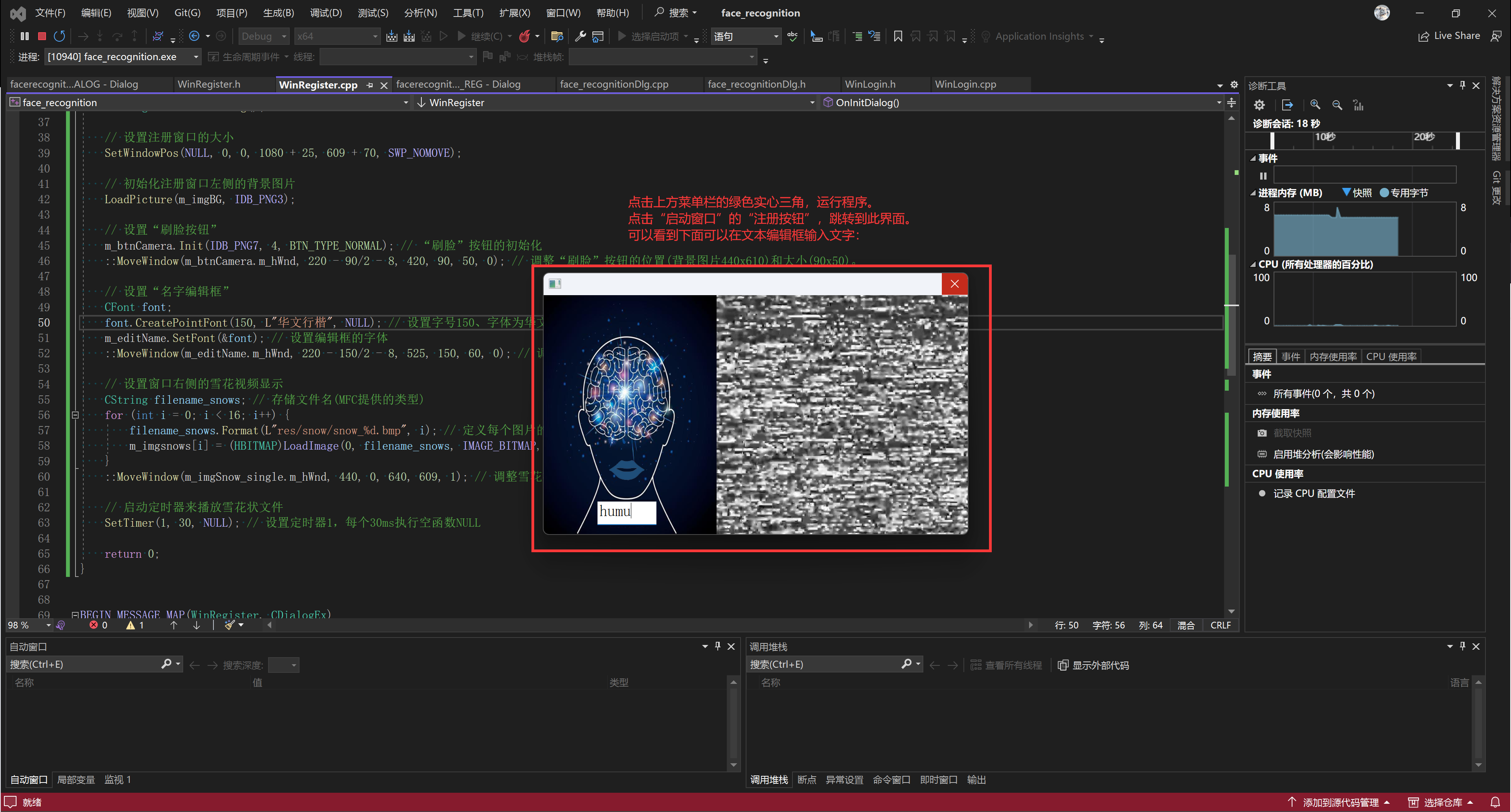Pause the events track in diagnostics

tap(1263, 175)
